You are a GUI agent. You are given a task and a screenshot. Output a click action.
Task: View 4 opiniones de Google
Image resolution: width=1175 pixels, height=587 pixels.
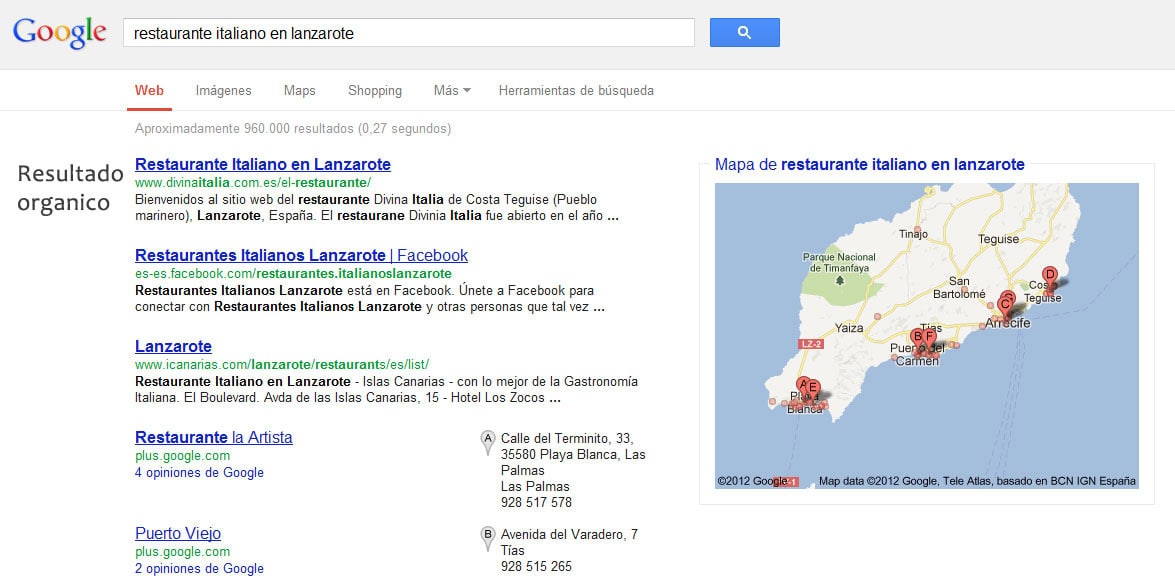(x=199, y=473)
